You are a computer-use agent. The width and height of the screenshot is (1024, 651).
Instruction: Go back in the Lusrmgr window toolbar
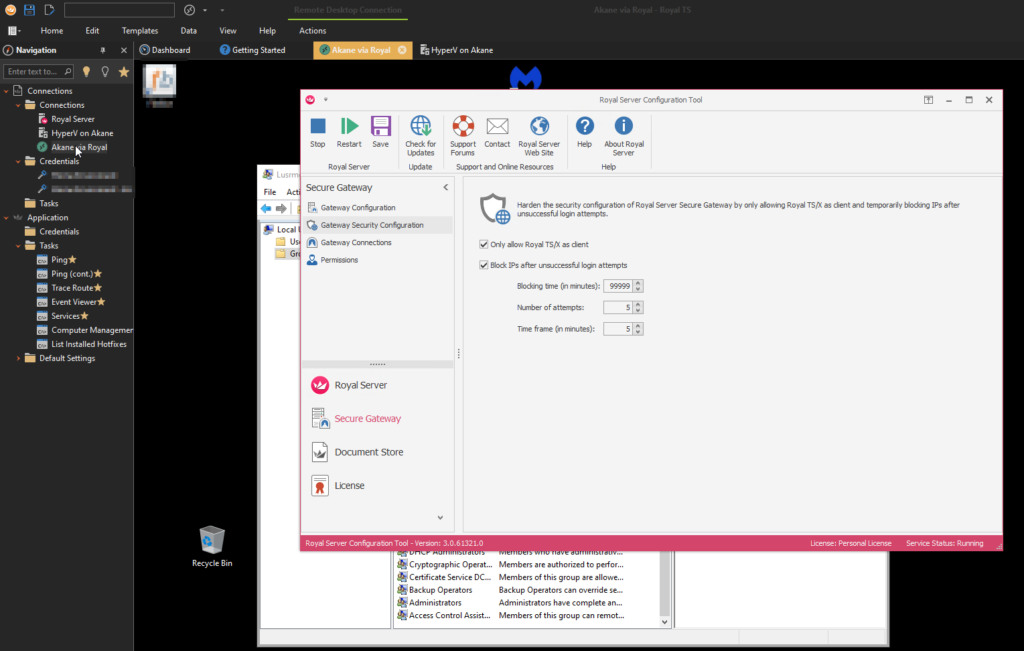pos(266,208)
